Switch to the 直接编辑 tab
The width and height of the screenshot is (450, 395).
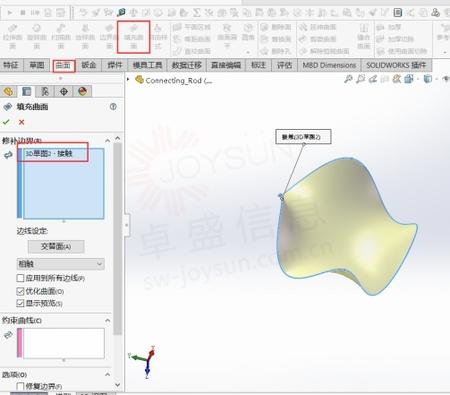point(226,65)
